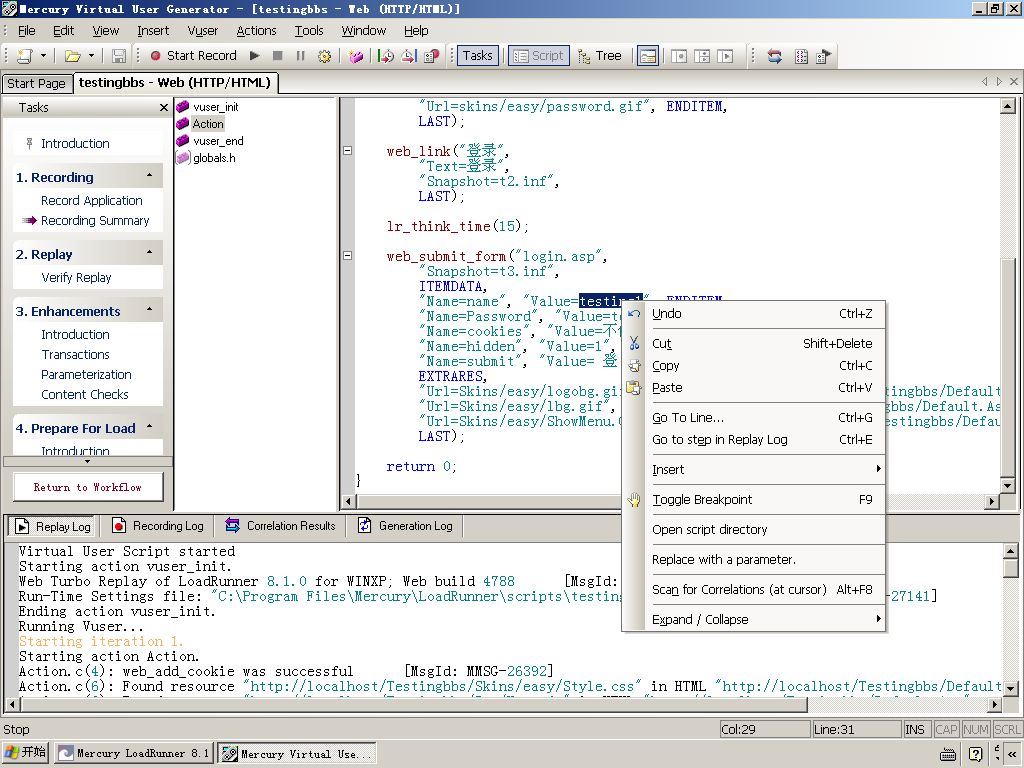Collapse the web_submit_form code block
The height and width of the screenshot is (768, 1024).
click(x=347, y=256)
